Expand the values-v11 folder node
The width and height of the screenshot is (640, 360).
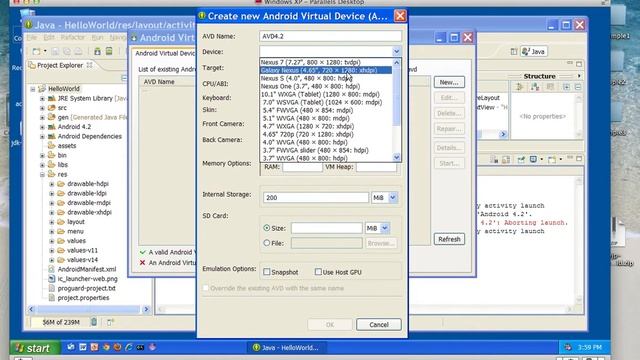[52, 250]
